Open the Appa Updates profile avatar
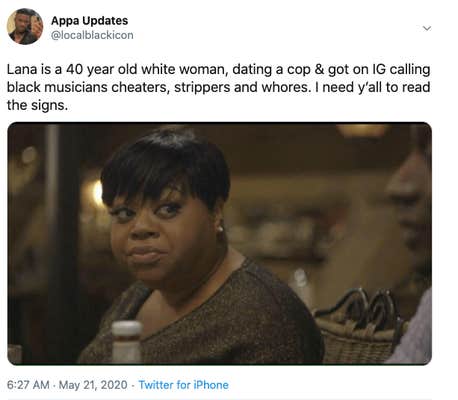This screenshot has height=400, width=458. point(25,27)
